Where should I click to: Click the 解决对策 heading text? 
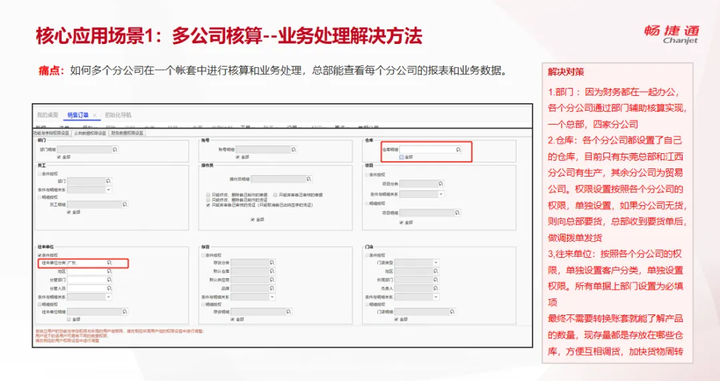566,72
